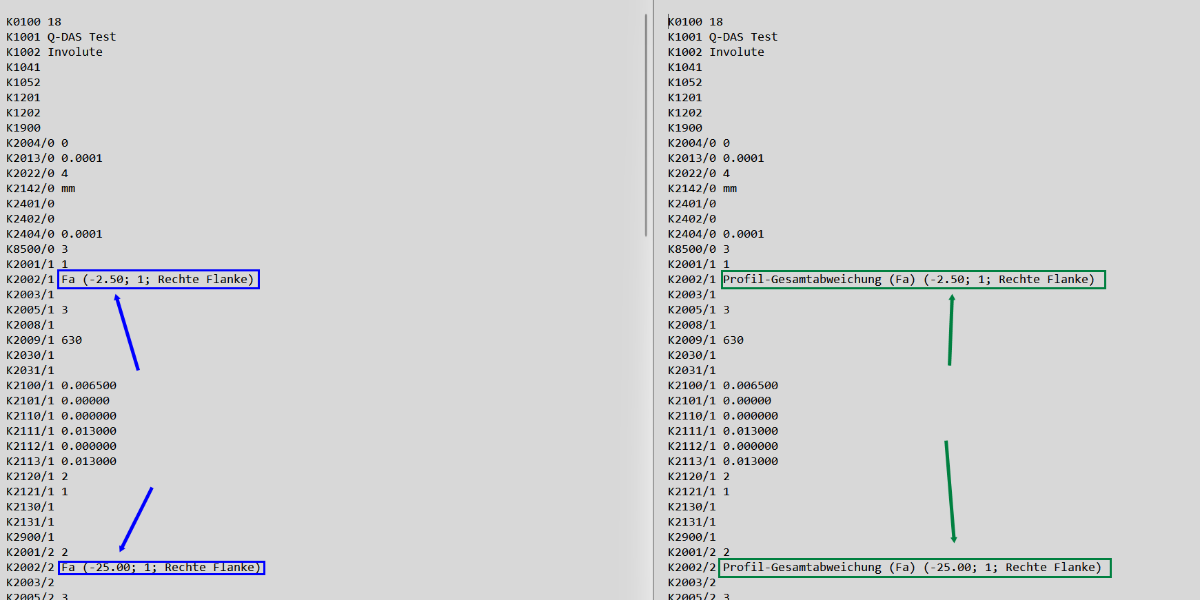The height and width of the screenshot is (600, 1200).
Task: Click K2001/2 2 line in right pane
Action: 698,552
